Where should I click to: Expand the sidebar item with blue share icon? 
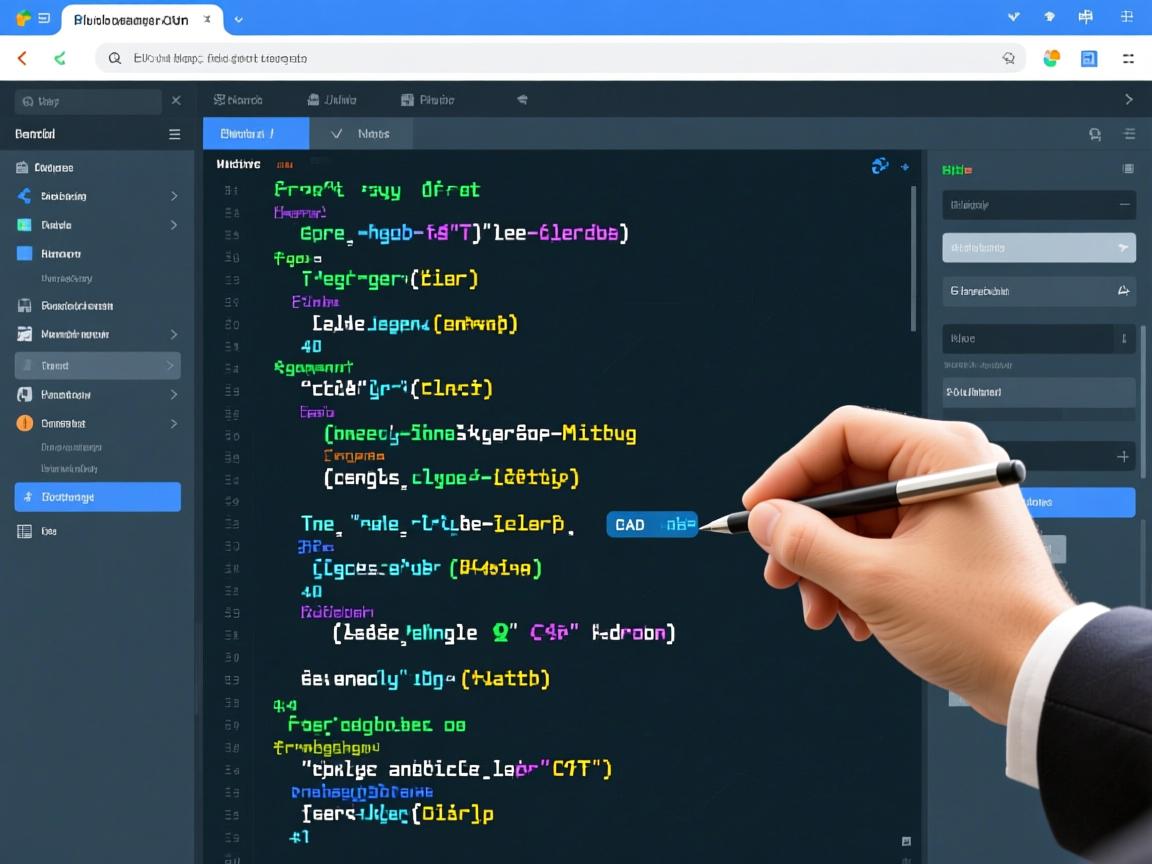pos(173,196)
